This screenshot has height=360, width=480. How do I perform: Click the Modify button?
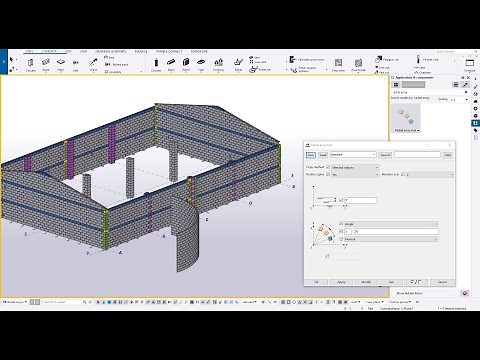click(366, 282)
